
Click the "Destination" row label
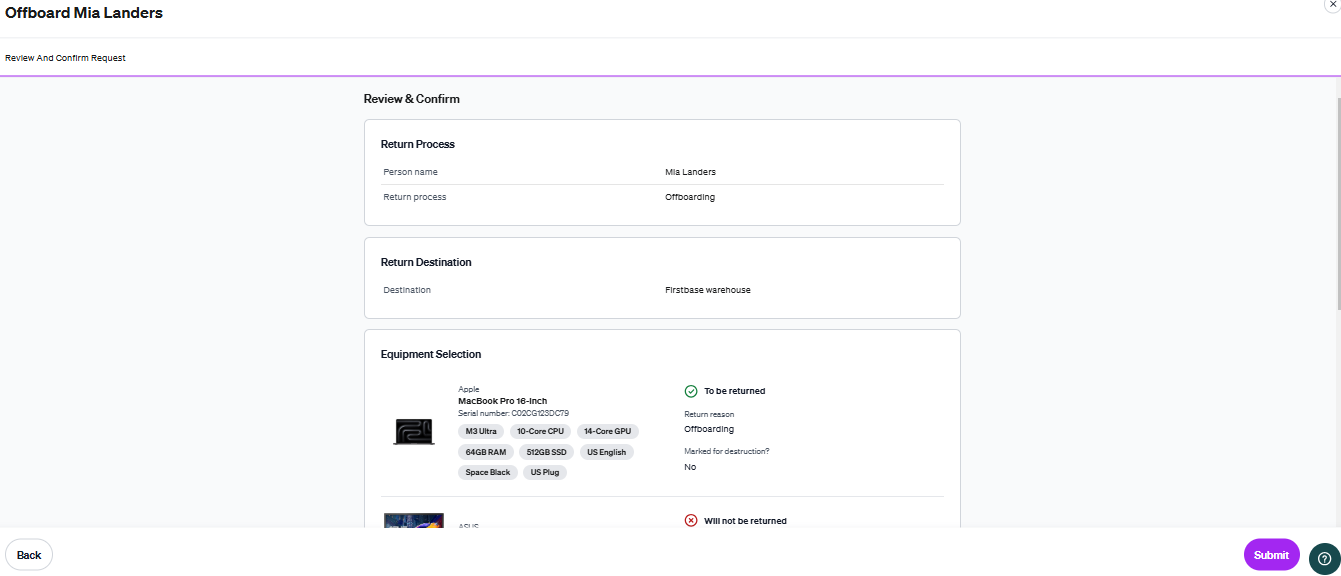pos(407,290)
